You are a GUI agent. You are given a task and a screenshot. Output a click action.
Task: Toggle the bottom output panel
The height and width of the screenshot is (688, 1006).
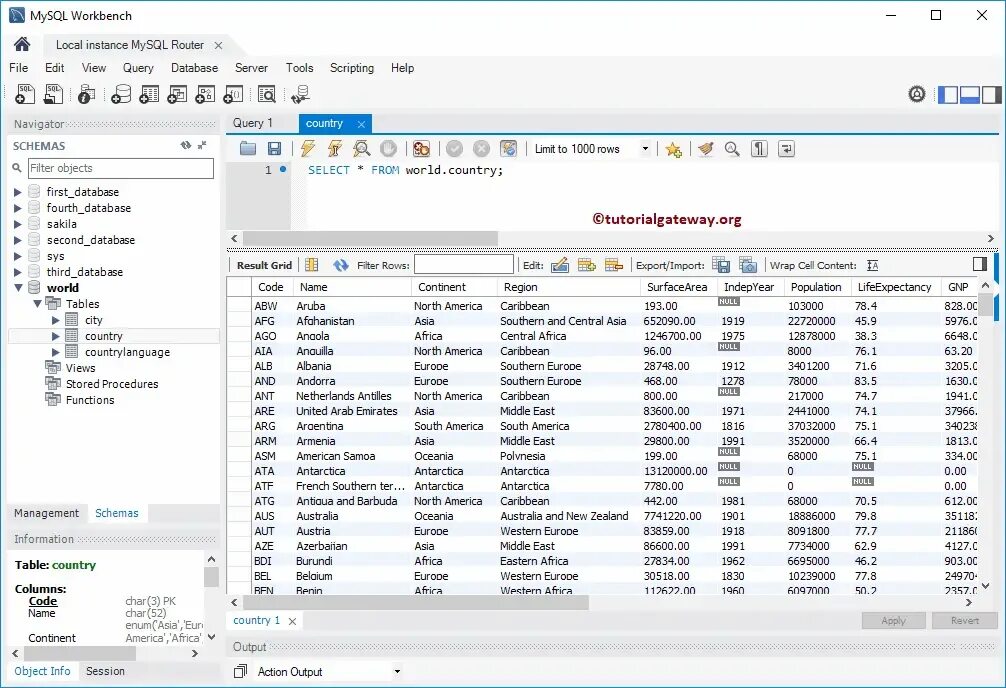969,94
